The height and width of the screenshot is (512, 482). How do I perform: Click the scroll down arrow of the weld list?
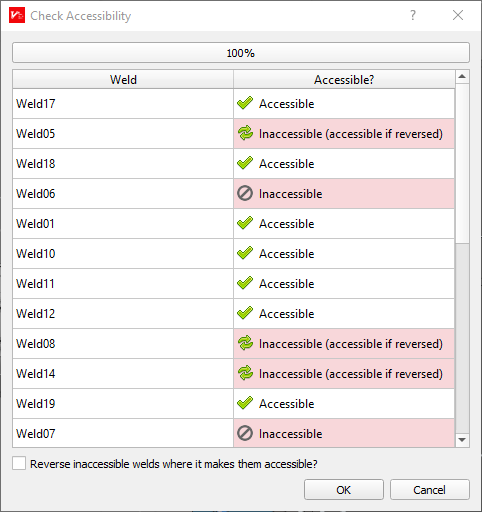coord(462,440)
